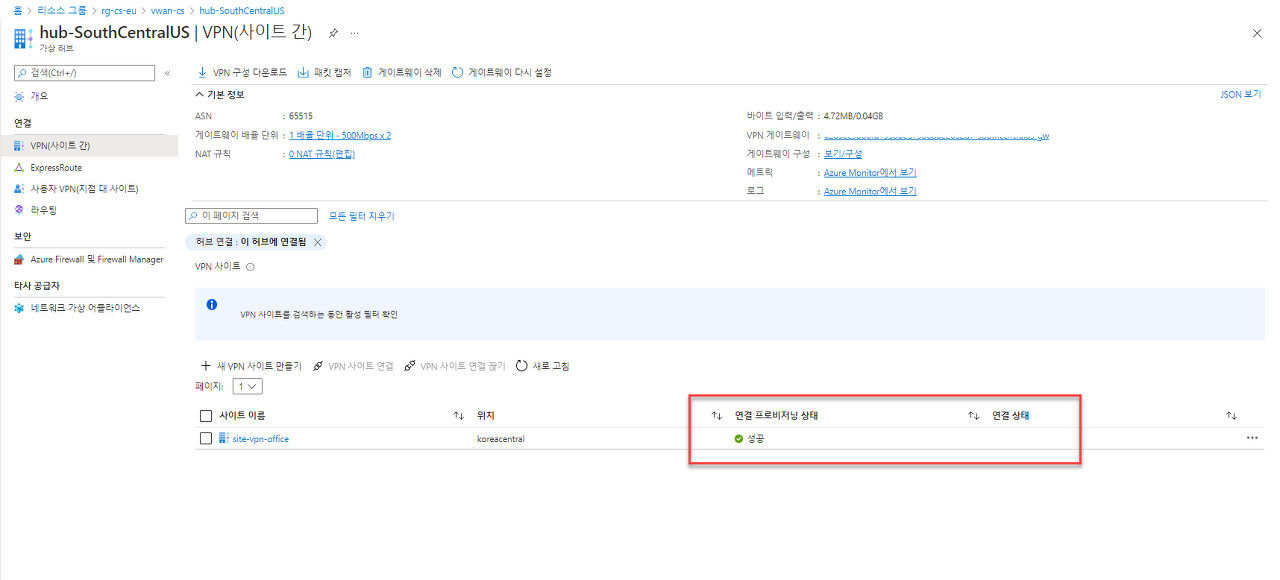Sort by 연결 상태 column arrows
The image size is (1280, 580).
1232,415
